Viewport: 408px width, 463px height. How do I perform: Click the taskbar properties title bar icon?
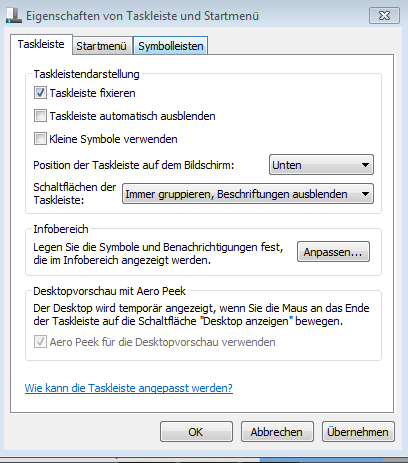[14, 16]
